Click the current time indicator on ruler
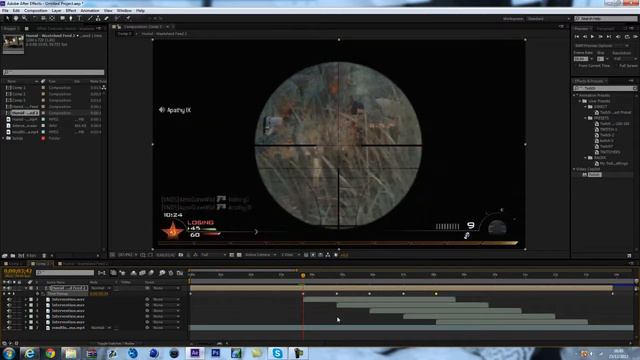The height and width of the screenshot is (360, 640). point(303,276)
